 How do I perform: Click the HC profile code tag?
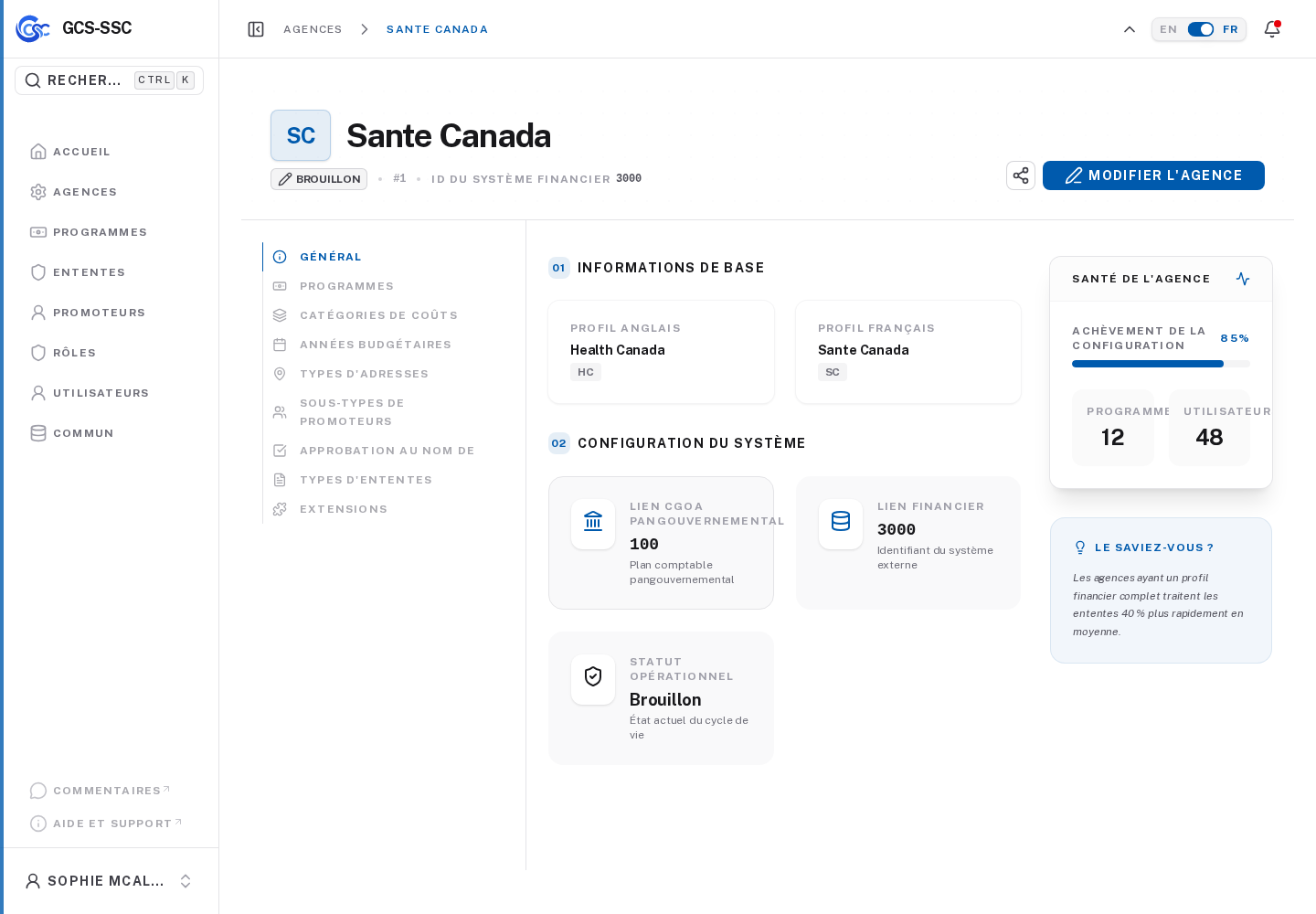click(x=586, y=372)
